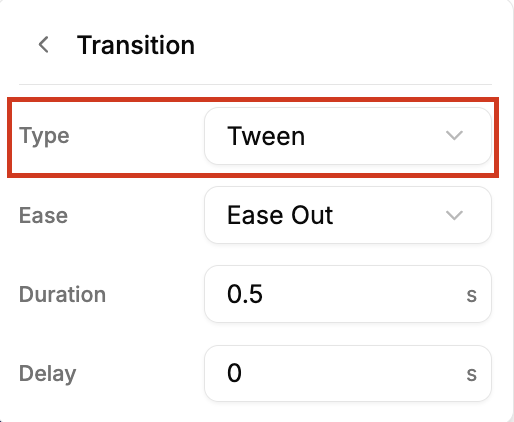Click the Ease label
The image size is (514, 422).
pyautogui.click(x=43, y=215)
